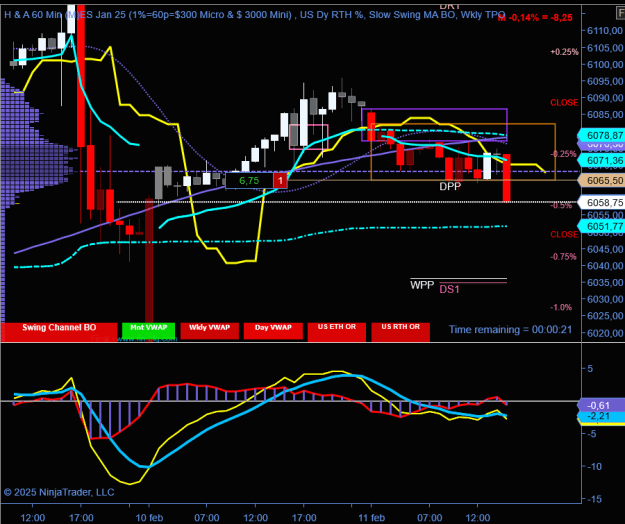Select the Time remaining countdown text
625x524 pixels.
pos(510,330)
